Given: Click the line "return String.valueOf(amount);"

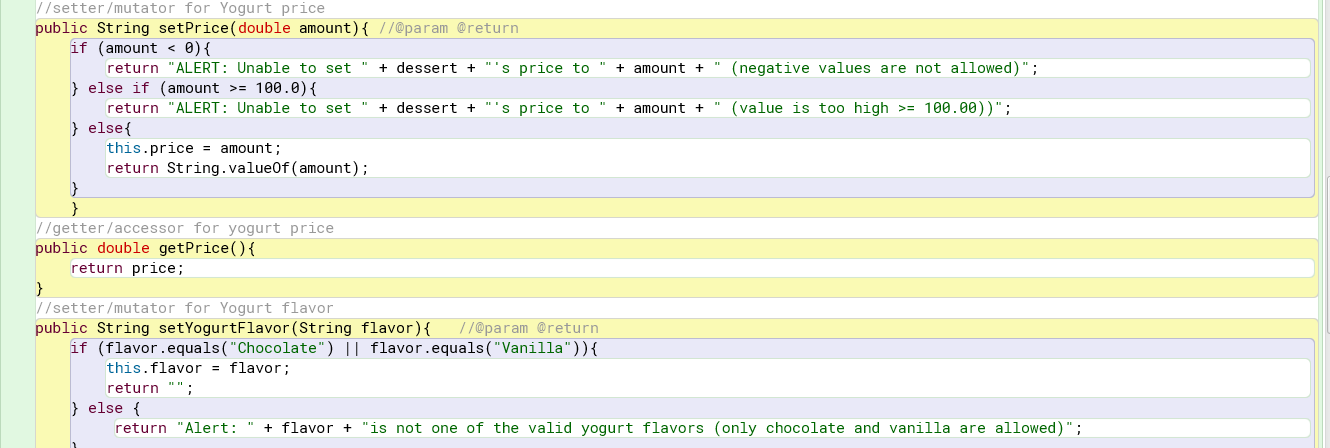Looking at the screenshot, I should (x=238, y=168).
